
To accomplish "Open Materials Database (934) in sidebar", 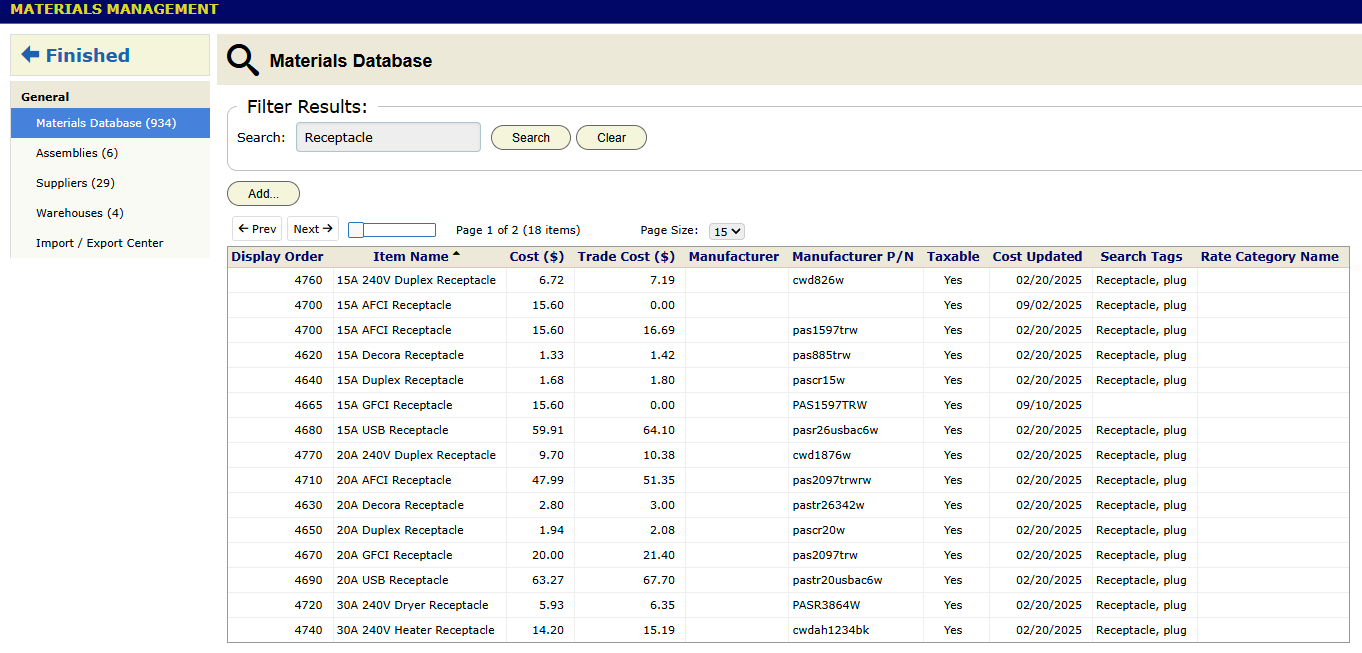I will click(110, 123).
